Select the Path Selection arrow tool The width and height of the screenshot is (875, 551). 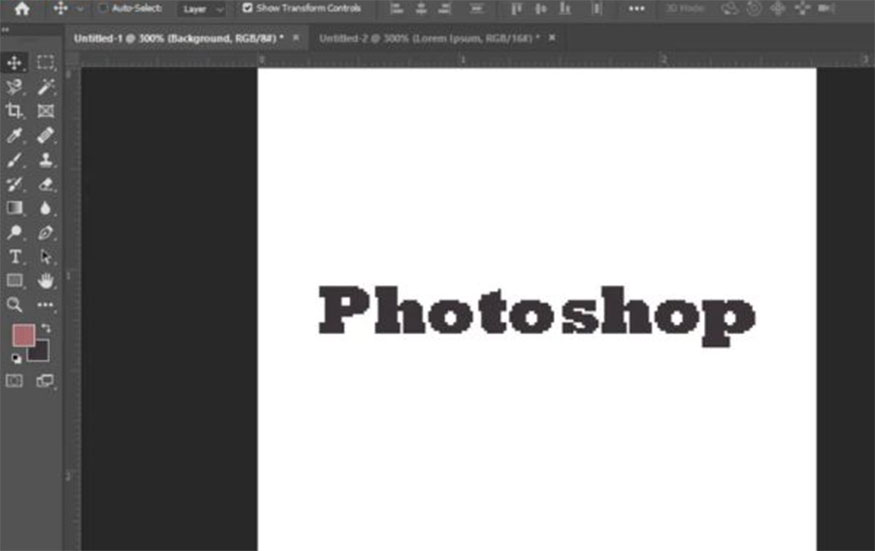click(x=45, y=256)
